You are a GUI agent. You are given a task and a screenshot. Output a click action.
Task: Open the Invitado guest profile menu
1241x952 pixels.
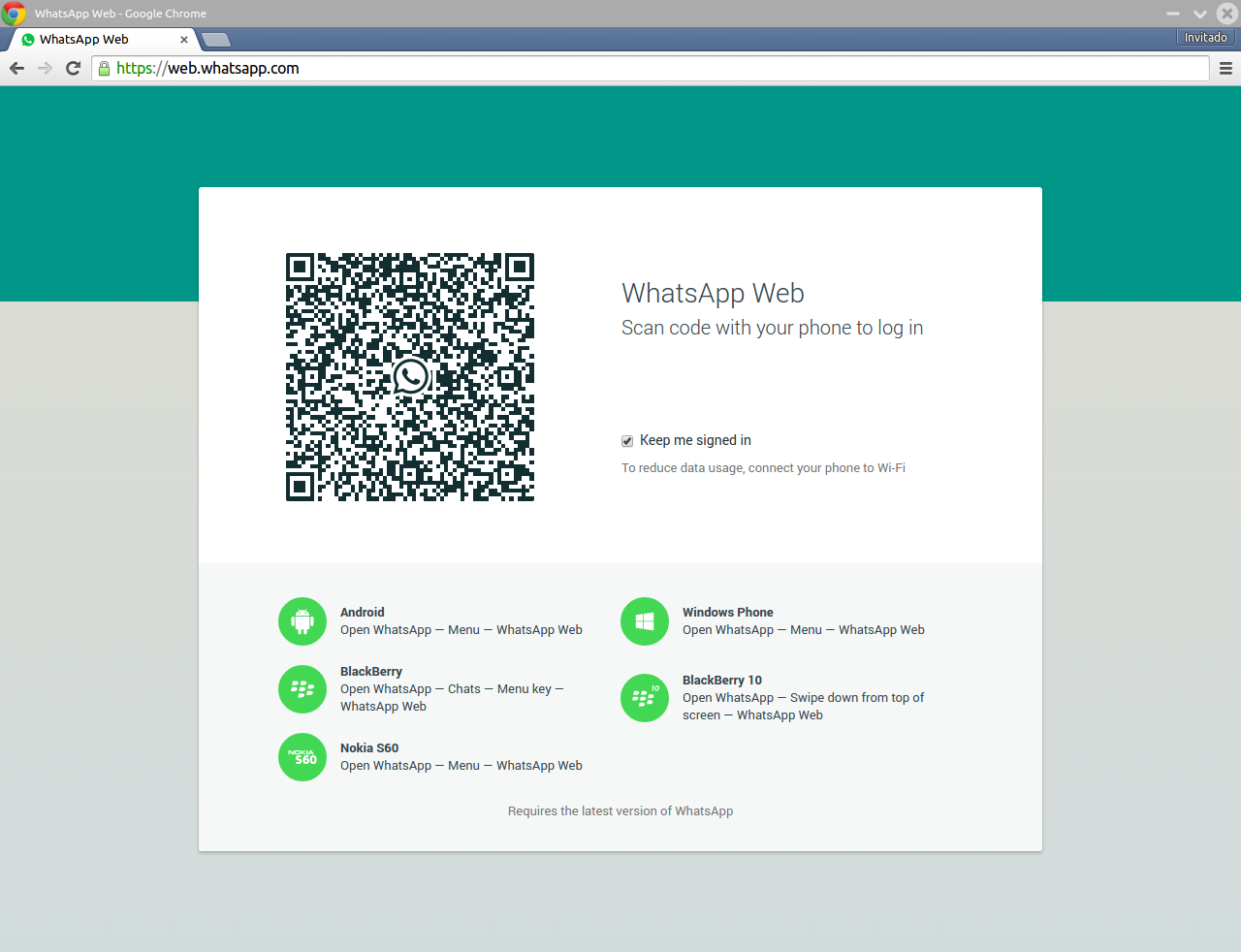1205,38
